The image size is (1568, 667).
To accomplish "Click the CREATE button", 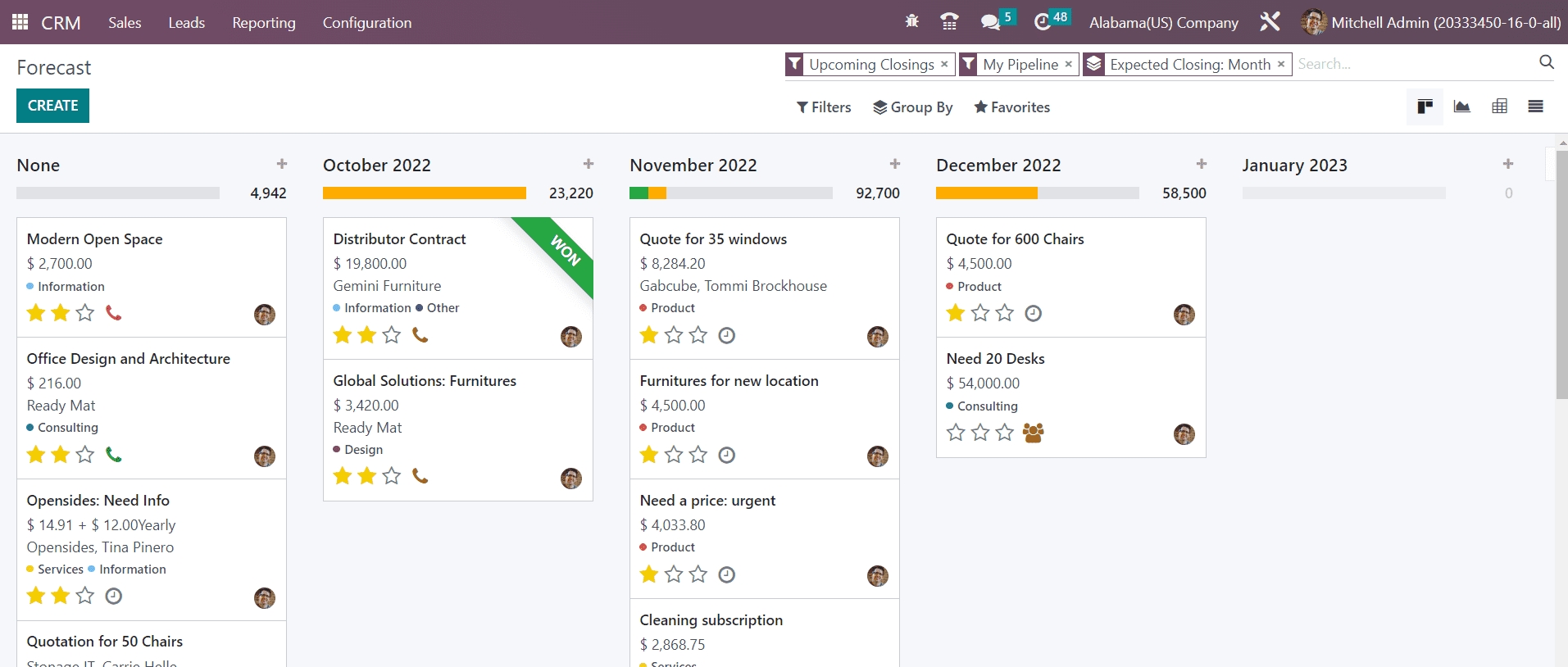I will tap(52, 106).
